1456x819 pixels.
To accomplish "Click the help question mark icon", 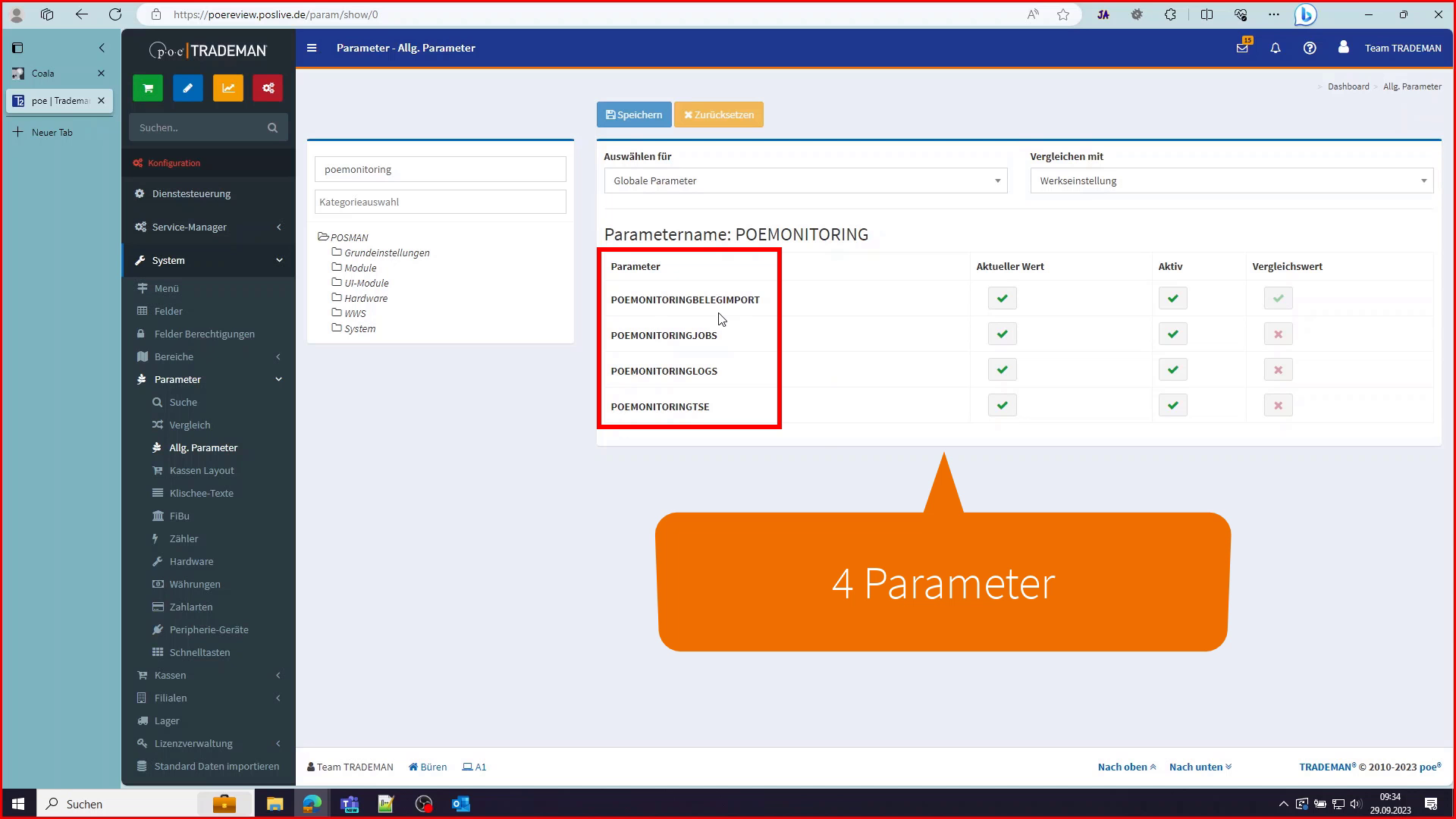I will (x=1310, y=48).
